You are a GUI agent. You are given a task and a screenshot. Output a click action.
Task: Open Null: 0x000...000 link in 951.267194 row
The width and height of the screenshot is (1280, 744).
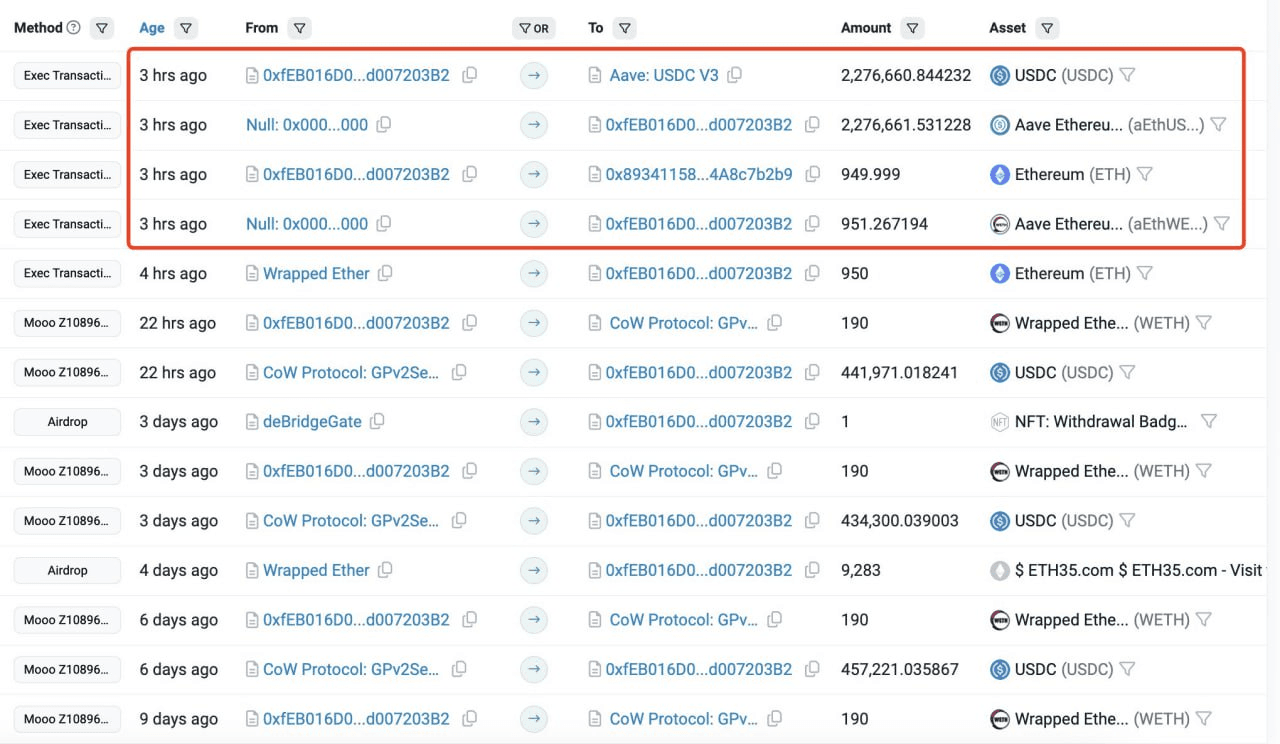pyautogui.click(x=307, y=224)
